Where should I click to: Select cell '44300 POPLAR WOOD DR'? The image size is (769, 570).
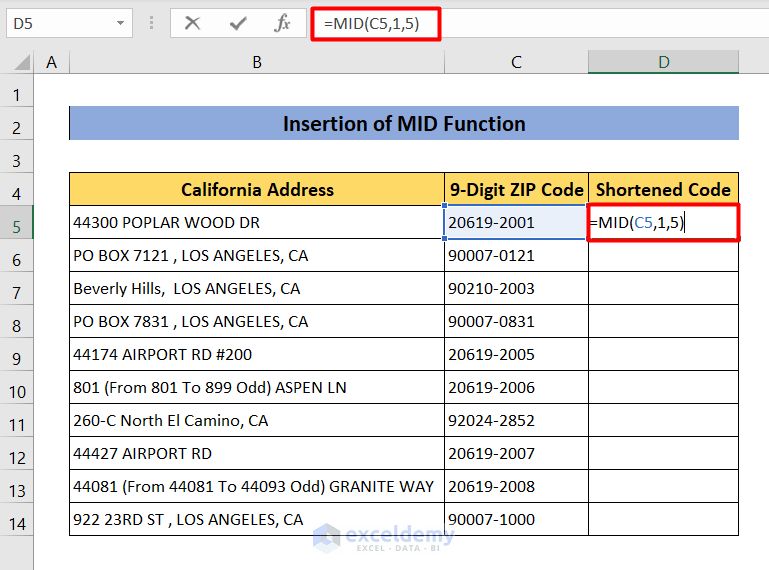[x=257, y=222]
